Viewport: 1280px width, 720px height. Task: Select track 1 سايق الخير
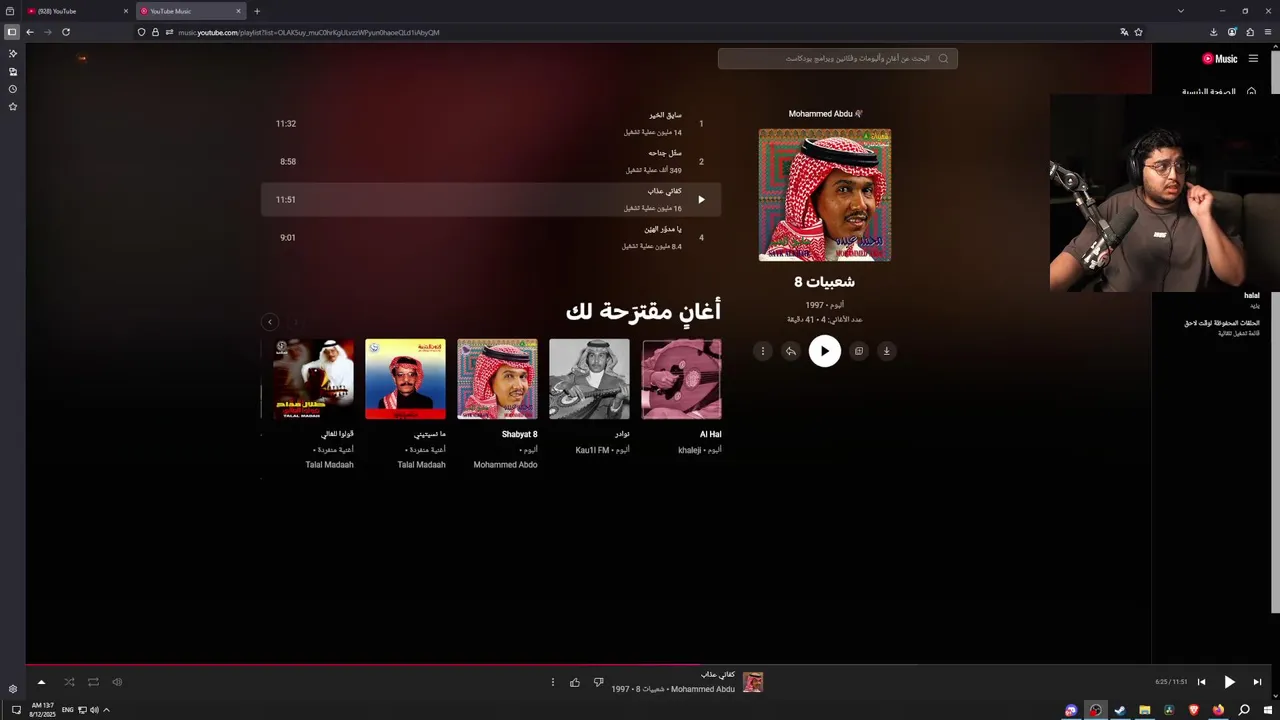[491, 124]
